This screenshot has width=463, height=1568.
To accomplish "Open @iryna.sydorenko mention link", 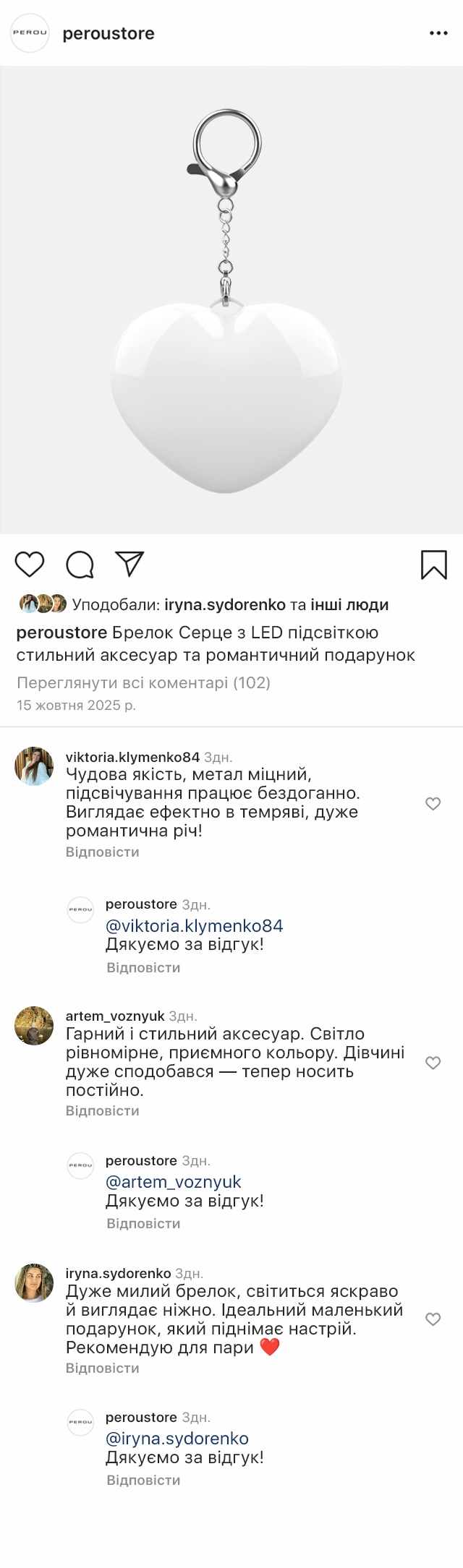I will (x=177, y=1439).
